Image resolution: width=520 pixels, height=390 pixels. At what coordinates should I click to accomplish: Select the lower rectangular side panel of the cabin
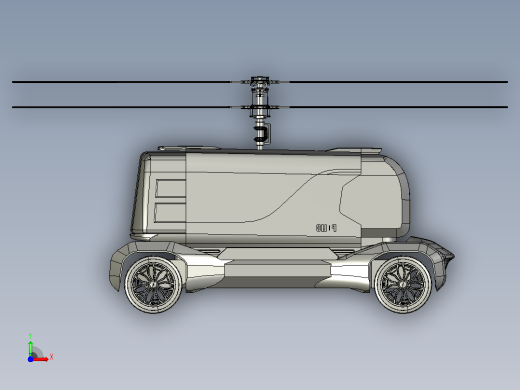pyautogui.click(x=170, y=212)
